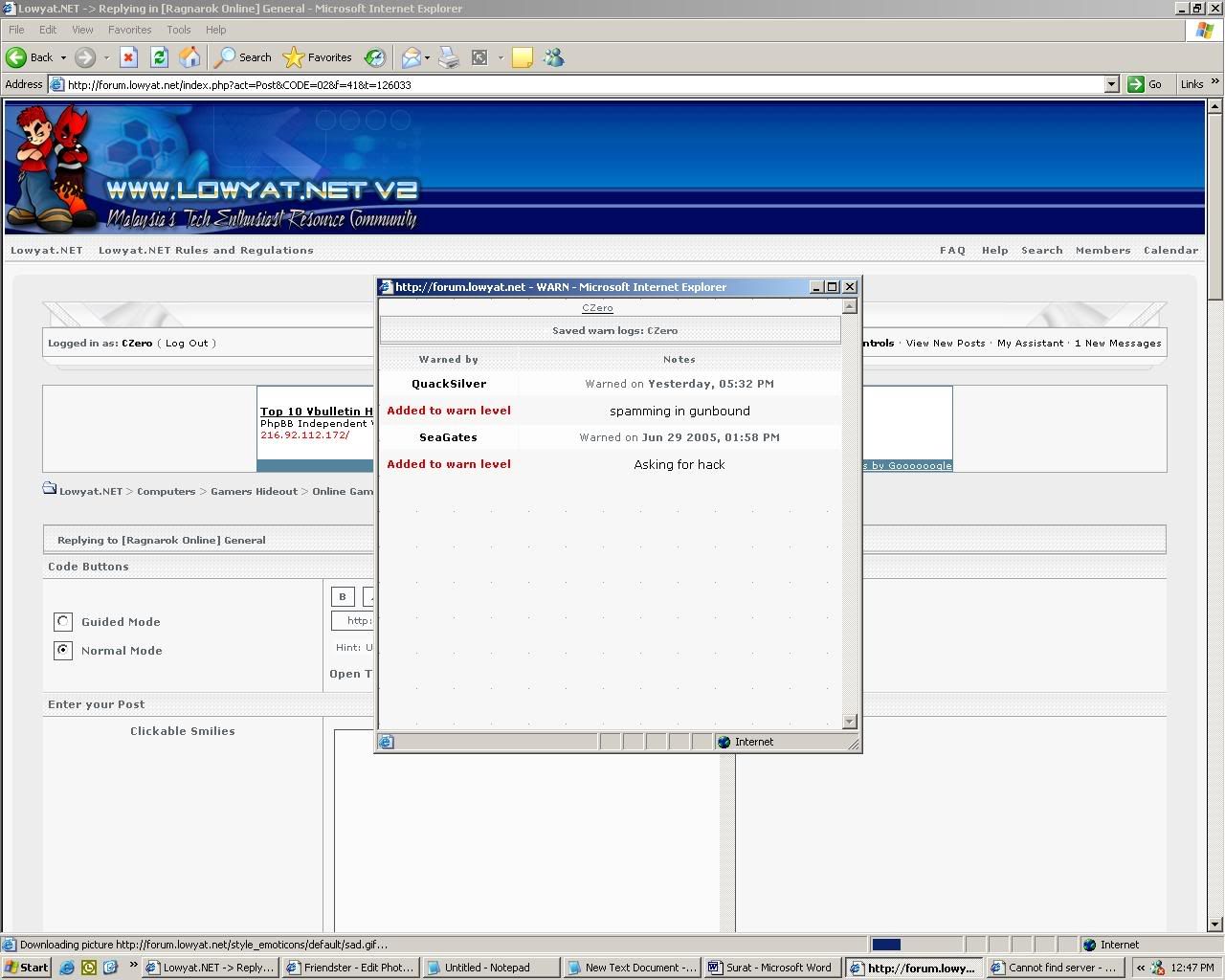Expand the Back button history dropdown arrow
1225x980 pixels.
click(63, 57)
